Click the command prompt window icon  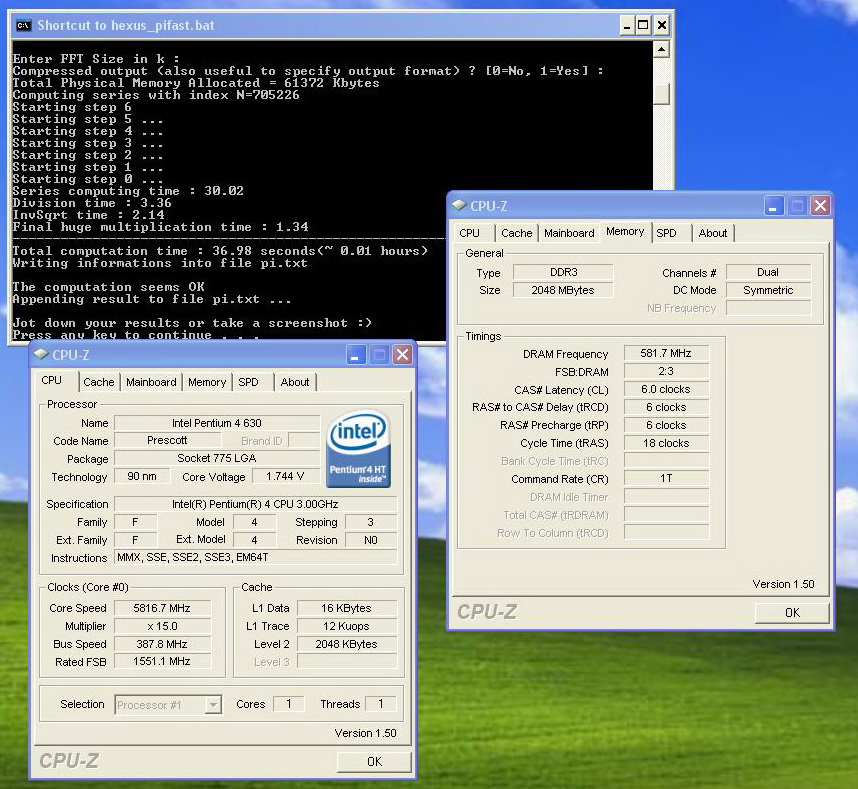pos(23,25)
